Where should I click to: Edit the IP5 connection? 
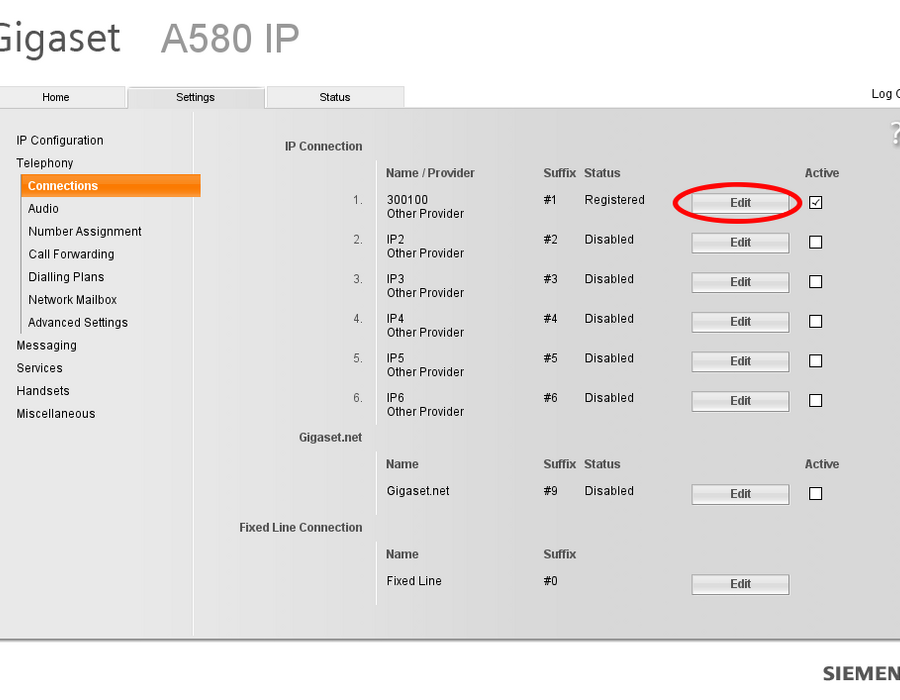point(740,361)
